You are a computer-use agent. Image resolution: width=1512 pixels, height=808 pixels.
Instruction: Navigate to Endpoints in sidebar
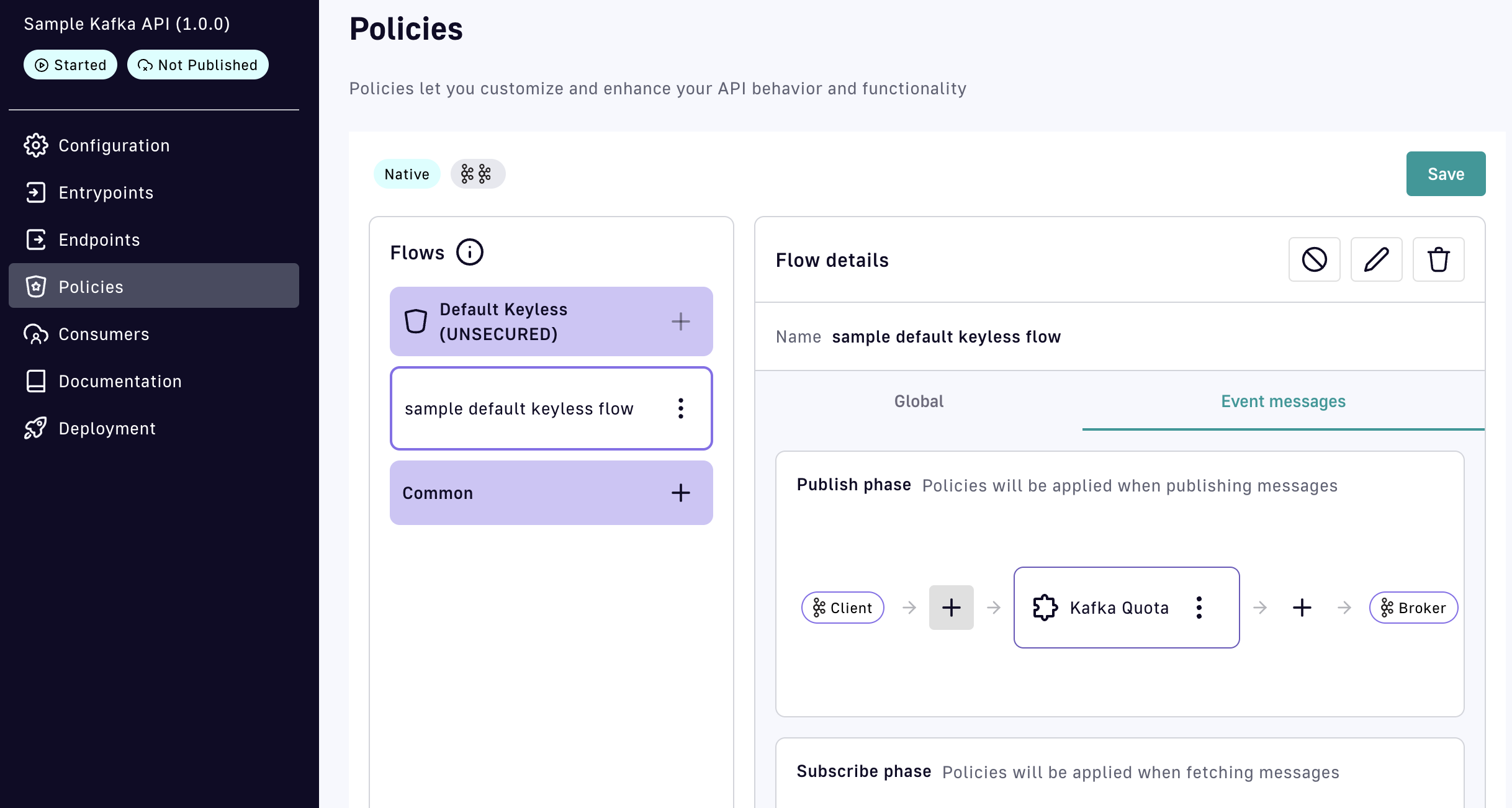tap(99, 240)
